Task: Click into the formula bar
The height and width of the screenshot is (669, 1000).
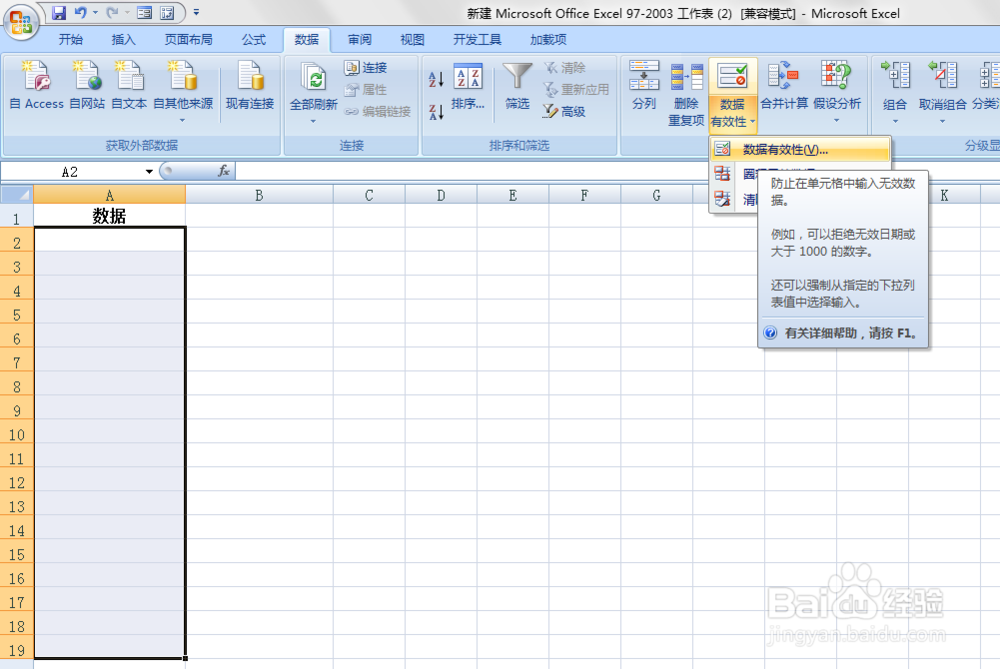Action: tap(472, 171)
